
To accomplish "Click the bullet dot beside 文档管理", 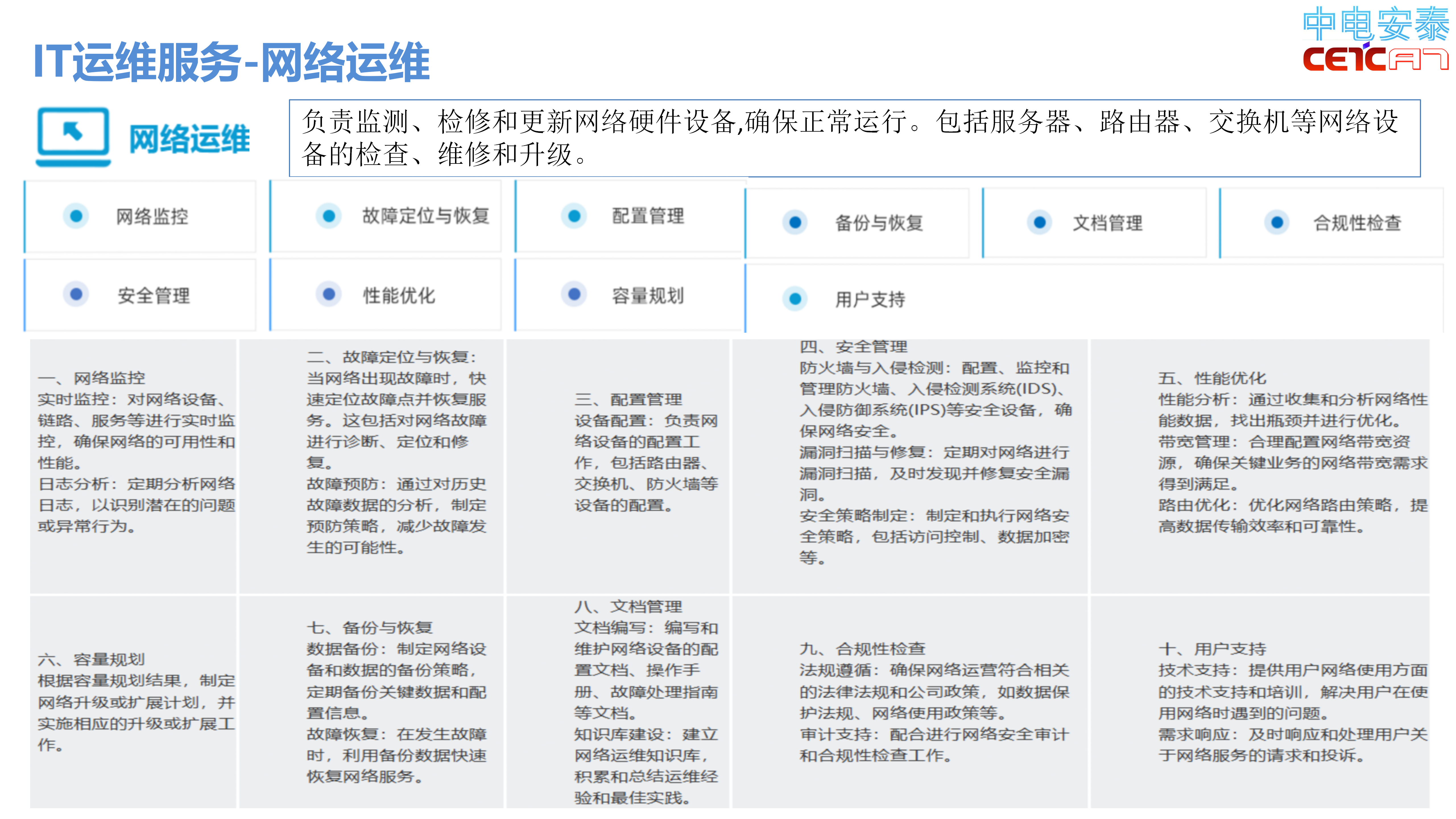I will tap(1039, 223).
